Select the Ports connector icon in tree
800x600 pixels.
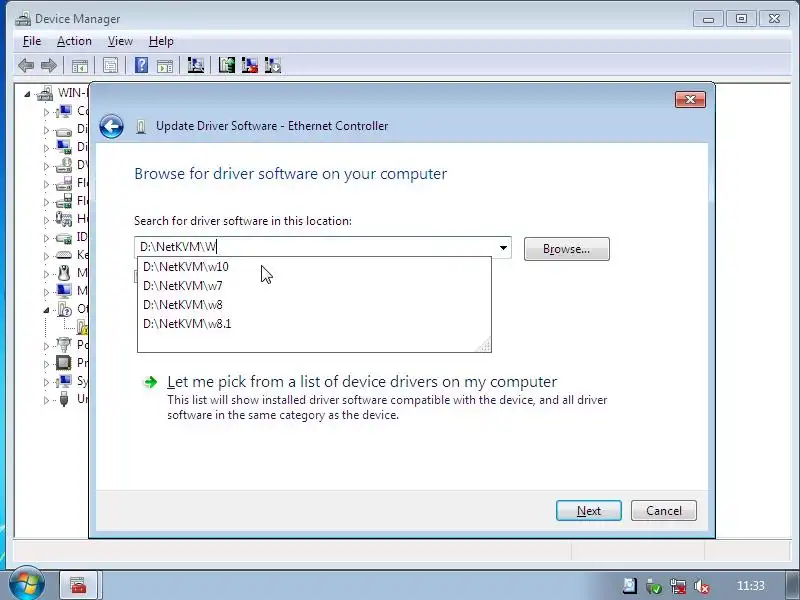click(x=64, y=345)
